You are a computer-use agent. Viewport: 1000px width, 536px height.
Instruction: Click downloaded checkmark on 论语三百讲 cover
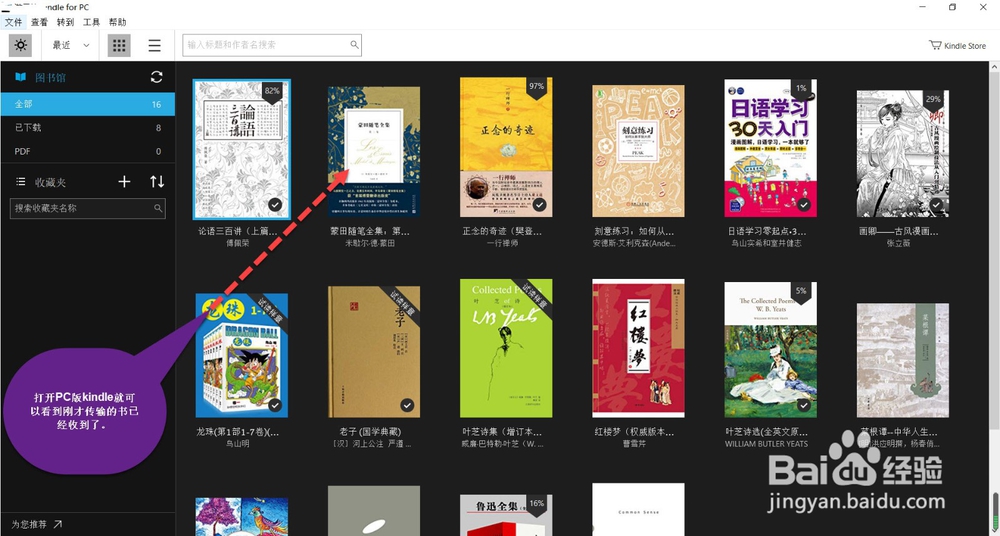point(275,205)
